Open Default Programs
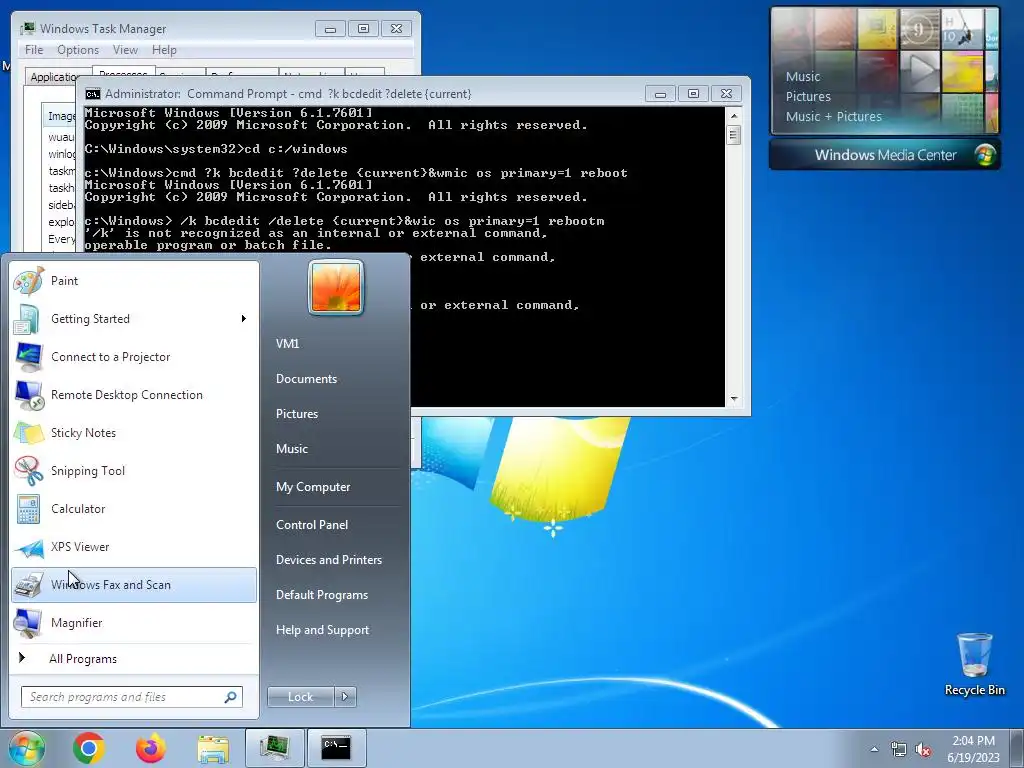Screen dimensions: 1024x768 [322, 596]
